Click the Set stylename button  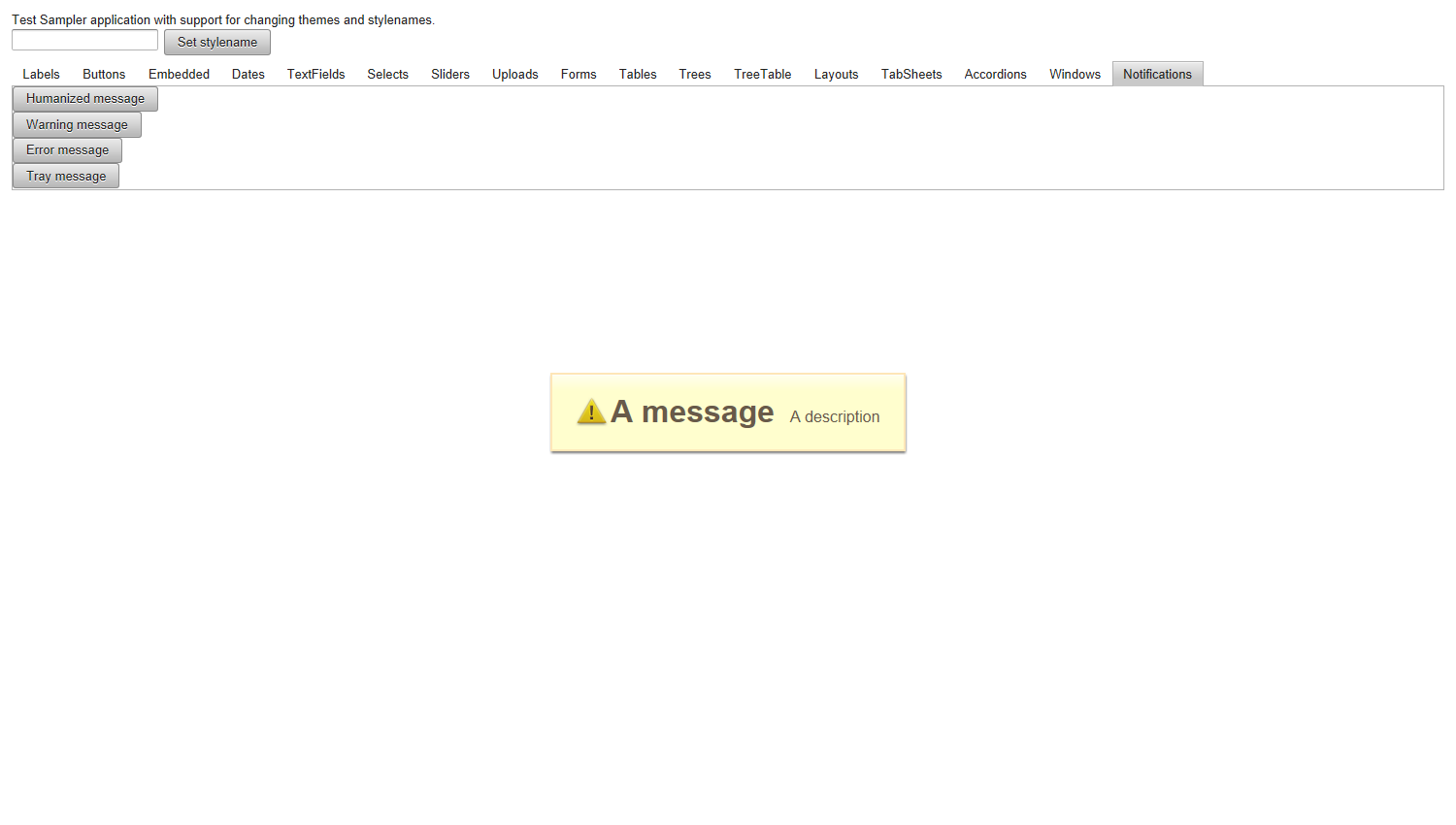pos(217,42)
